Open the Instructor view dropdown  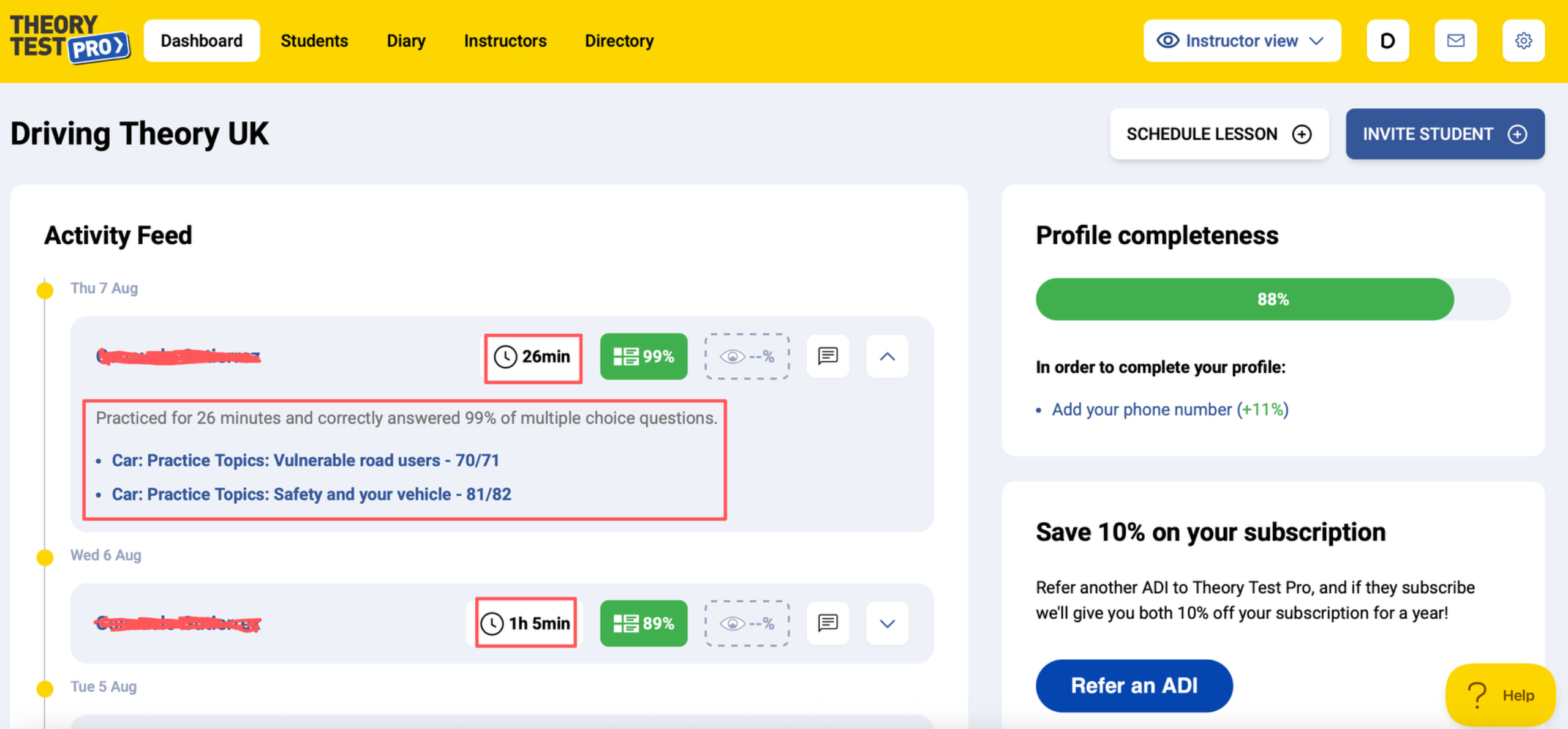[1242, 40]
